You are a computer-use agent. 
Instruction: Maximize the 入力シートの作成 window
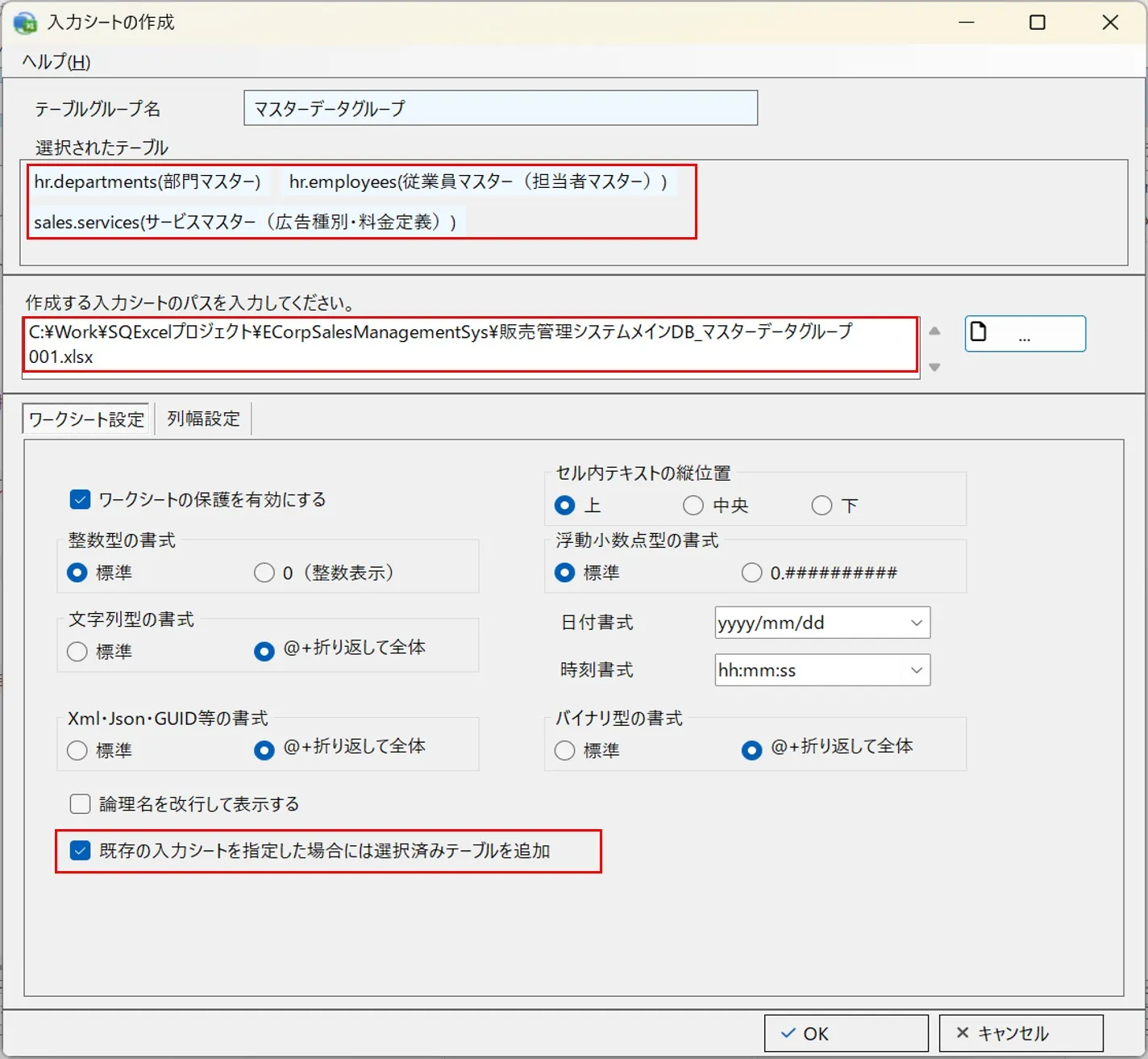pyautogui.click(x=1038, y=23)
